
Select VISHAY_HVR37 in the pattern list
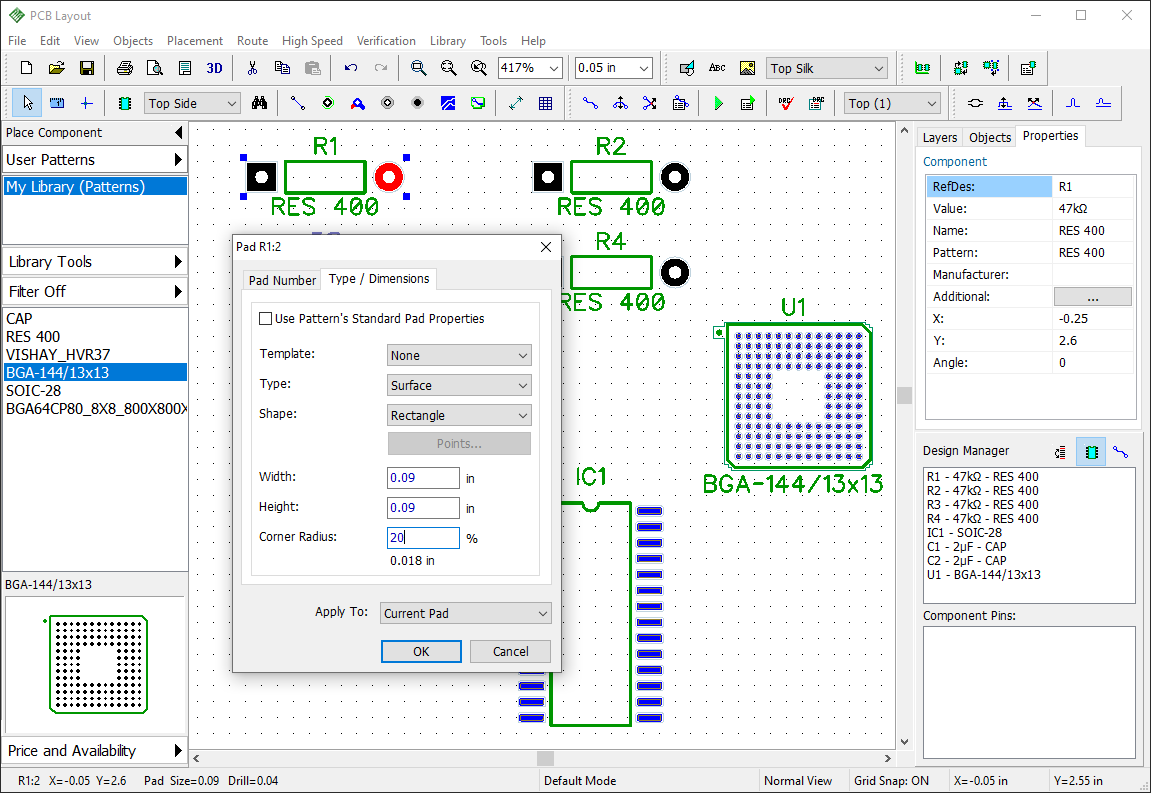click(x=95, y=355)
